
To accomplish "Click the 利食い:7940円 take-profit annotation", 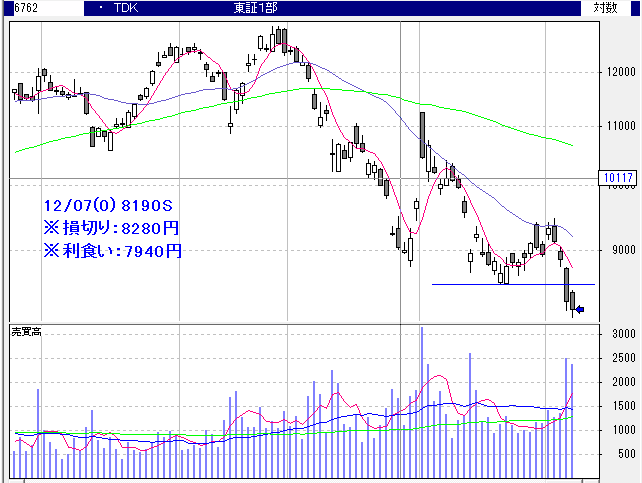I will pyautogui.click(x=112, y=251).
